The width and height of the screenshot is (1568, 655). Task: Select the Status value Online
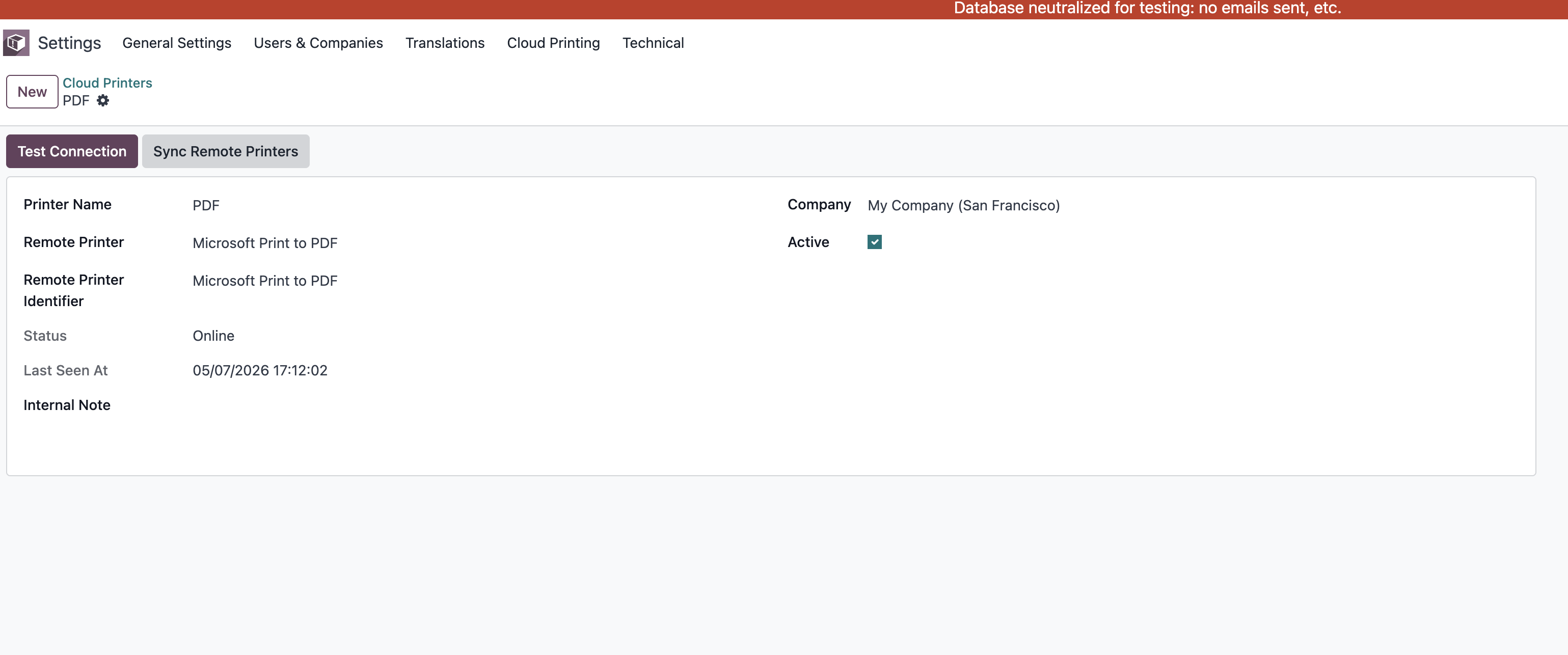(213, 336)
